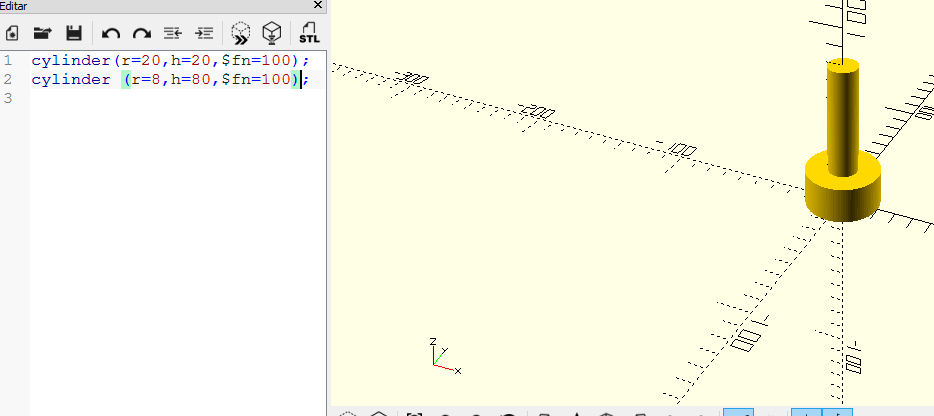Redo the last undone edit
The image size is (934, 416).
(x=141, y=33)
